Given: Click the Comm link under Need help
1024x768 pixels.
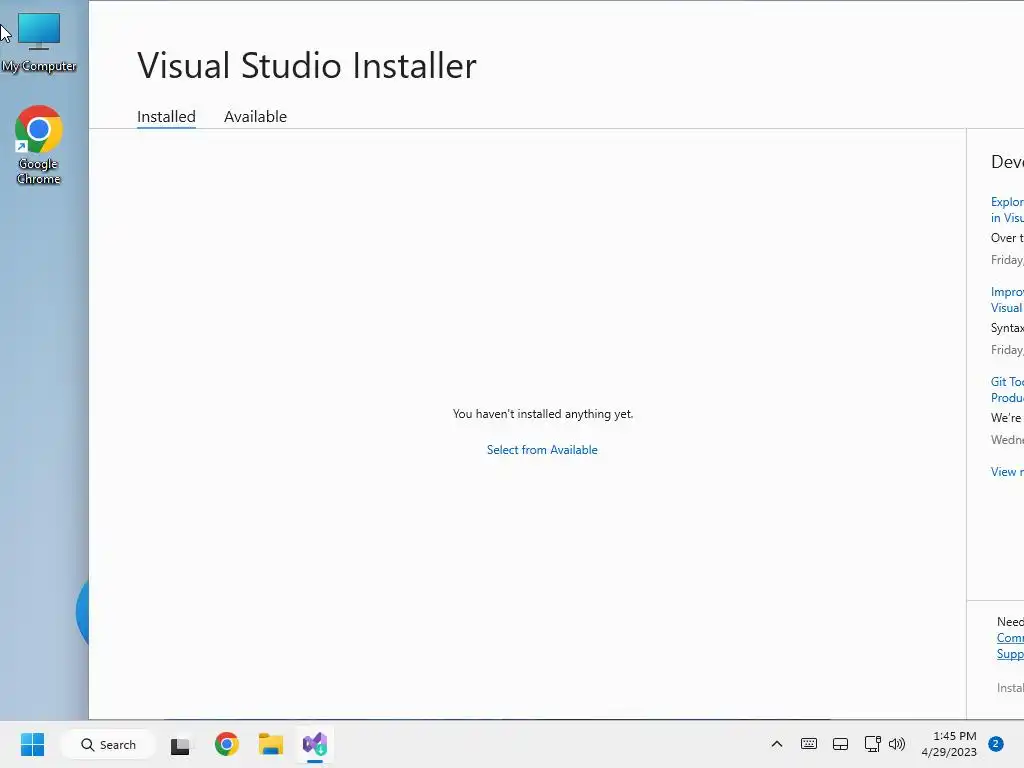Looking at the screenshot, I should [1010, 638].
